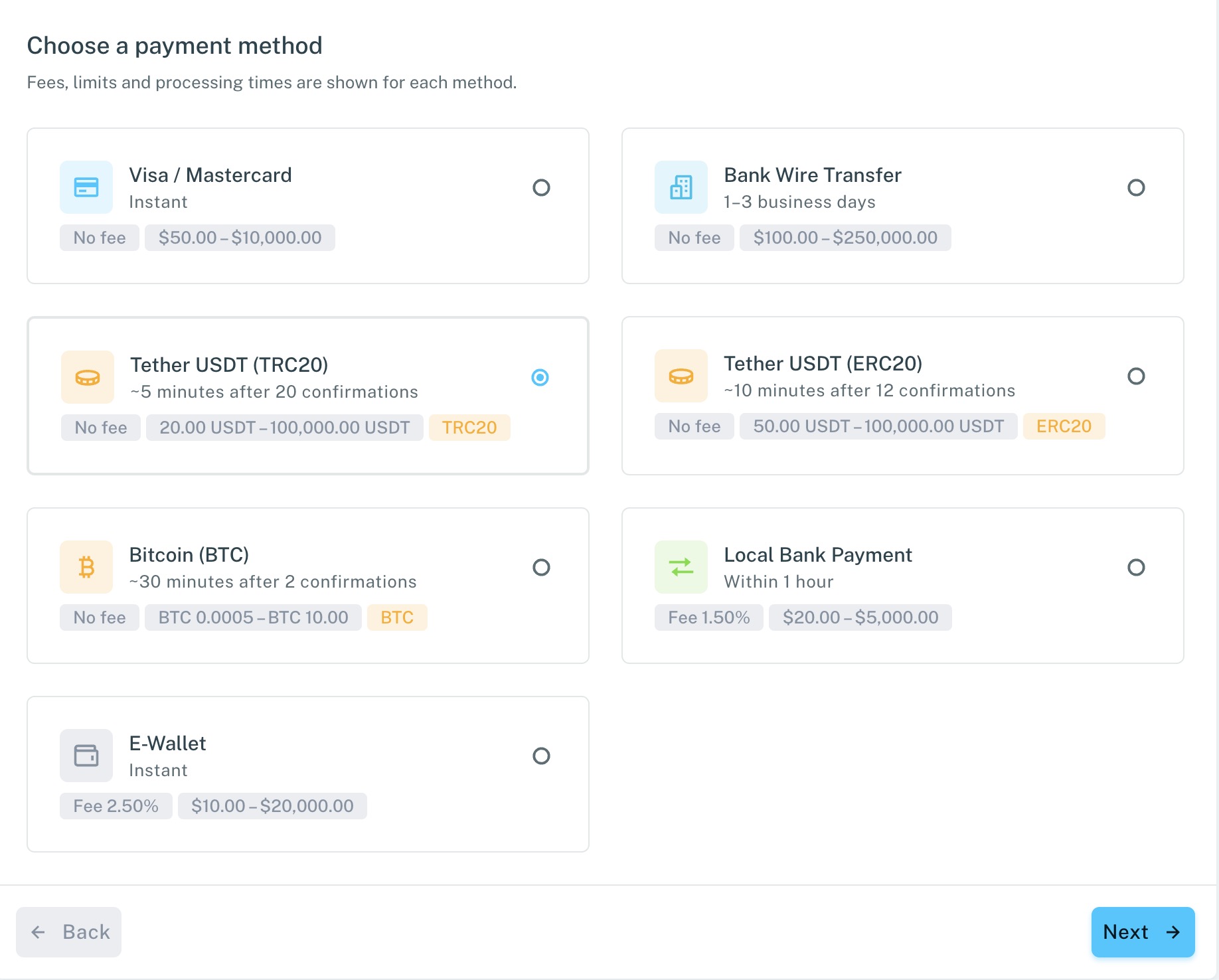Viewport: 1219px width, 980px height.
Task: Click the "Local Bank Payment" title
Action: pos(818,554)
